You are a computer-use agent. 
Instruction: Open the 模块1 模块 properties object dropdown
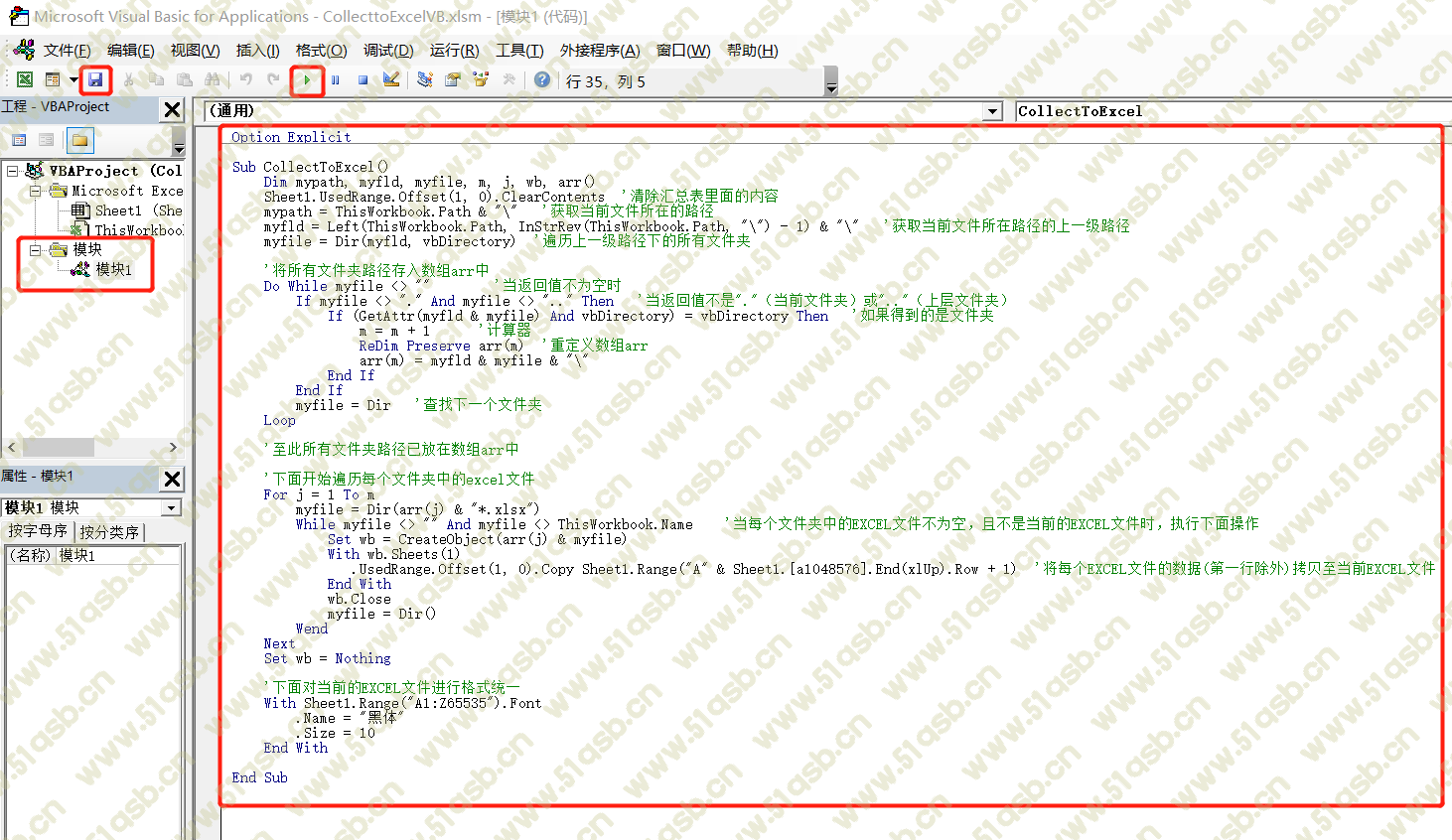[172, 507]
